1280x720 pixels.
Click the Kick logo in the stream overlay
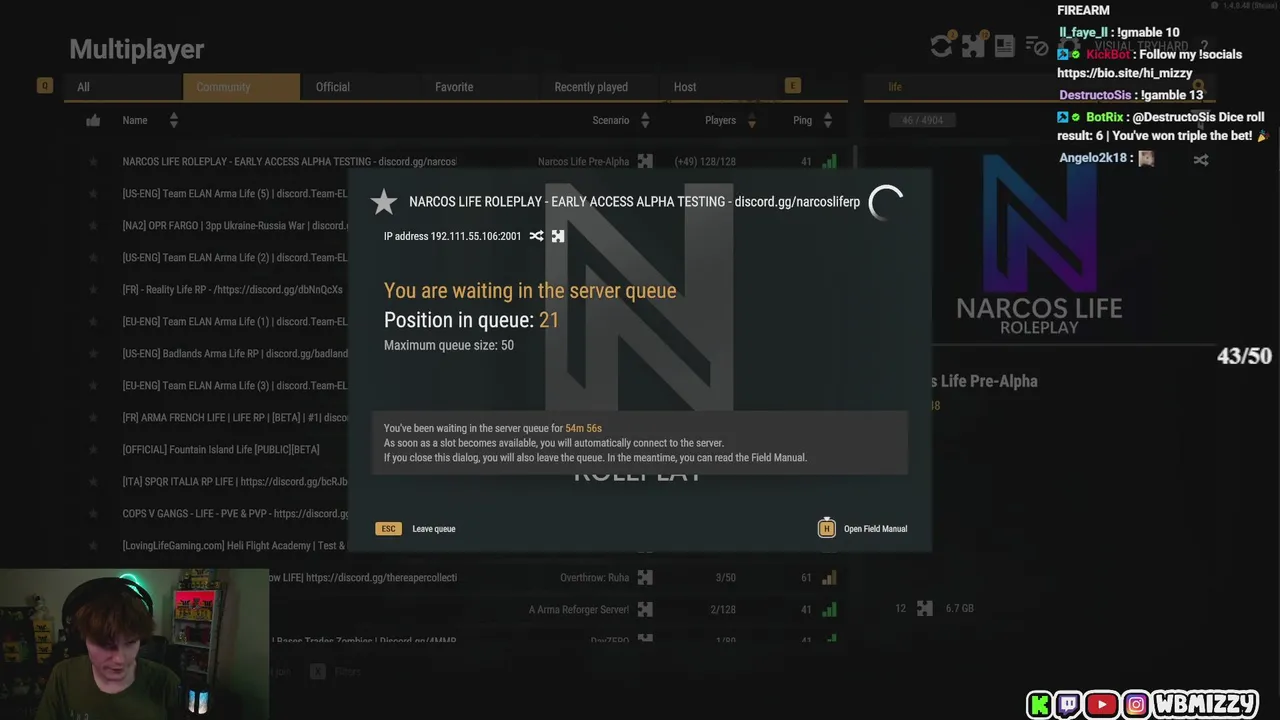[x=1040, y=704]
